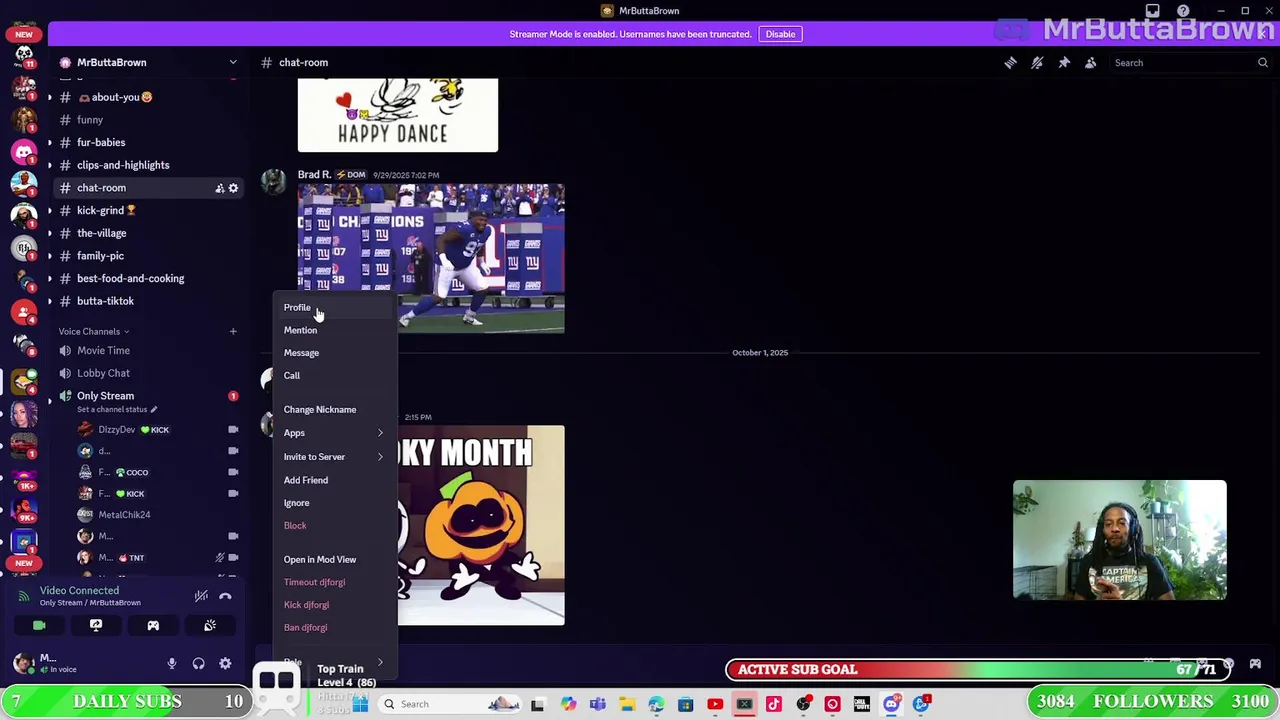Toggle noise suppression in voice panel
Image resolution: width=1280 pixels, height=720 pixels.
point(201,596)
